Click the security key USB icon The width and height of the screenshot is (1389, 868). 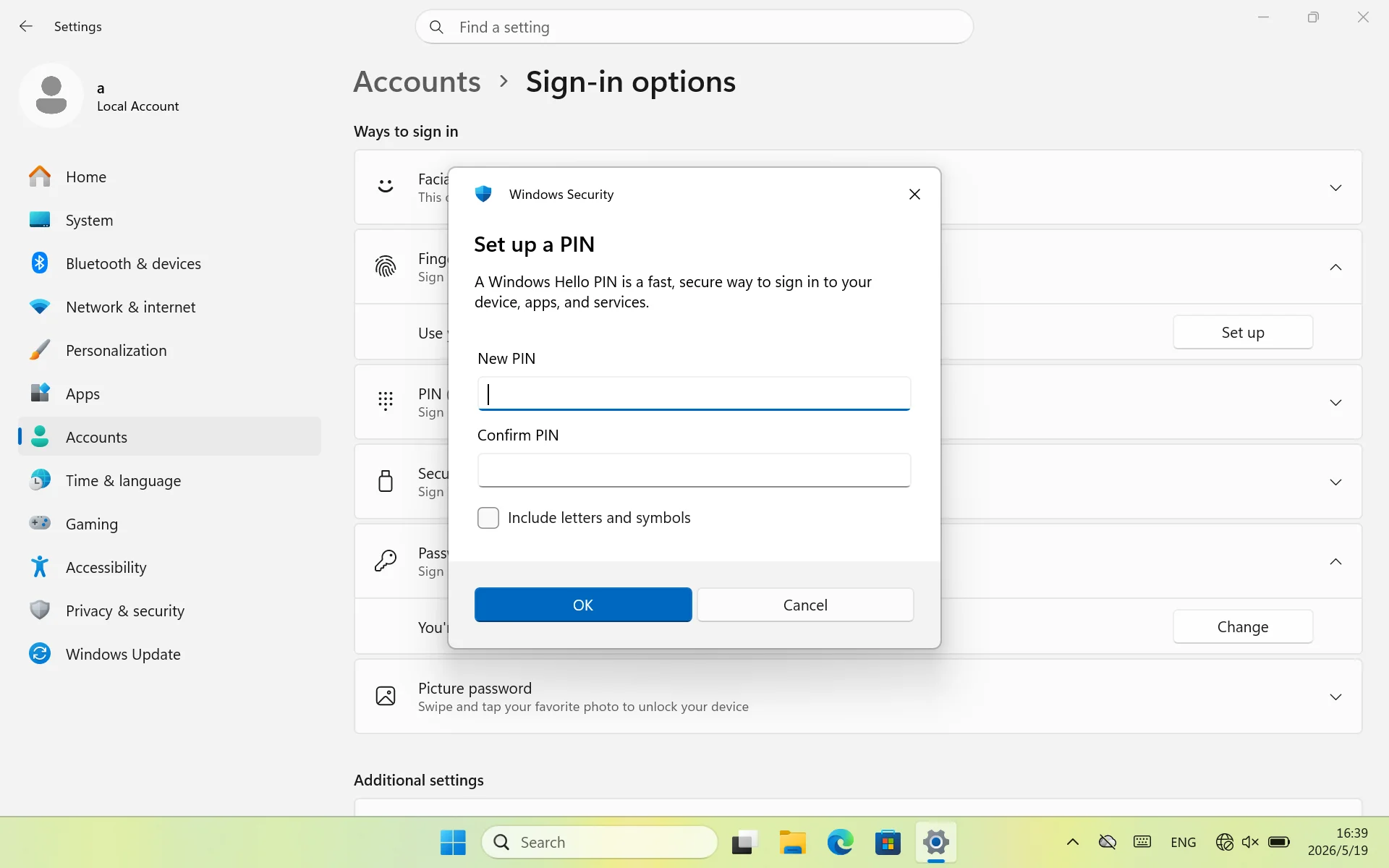point(386,481)
